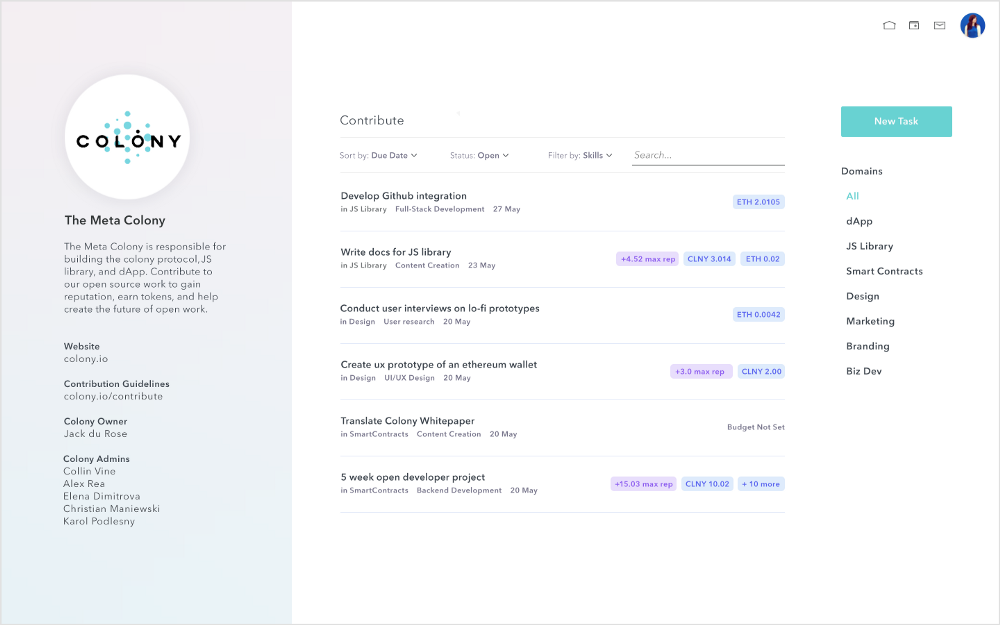Screen dimensions: 1000x625
Task: Open the user profile avatar
Action: [x=973, y=26]
